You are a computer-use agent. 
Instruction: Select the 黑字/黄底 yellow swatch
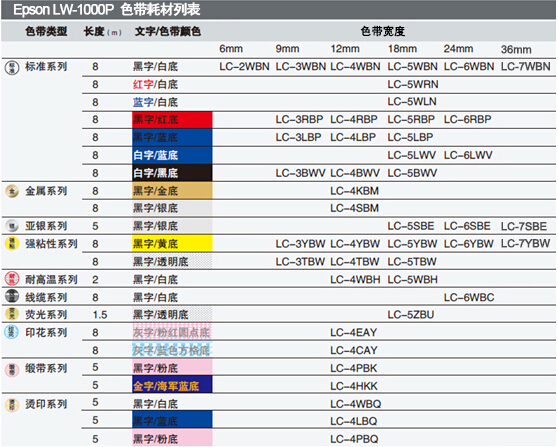(x=172, y=243)
